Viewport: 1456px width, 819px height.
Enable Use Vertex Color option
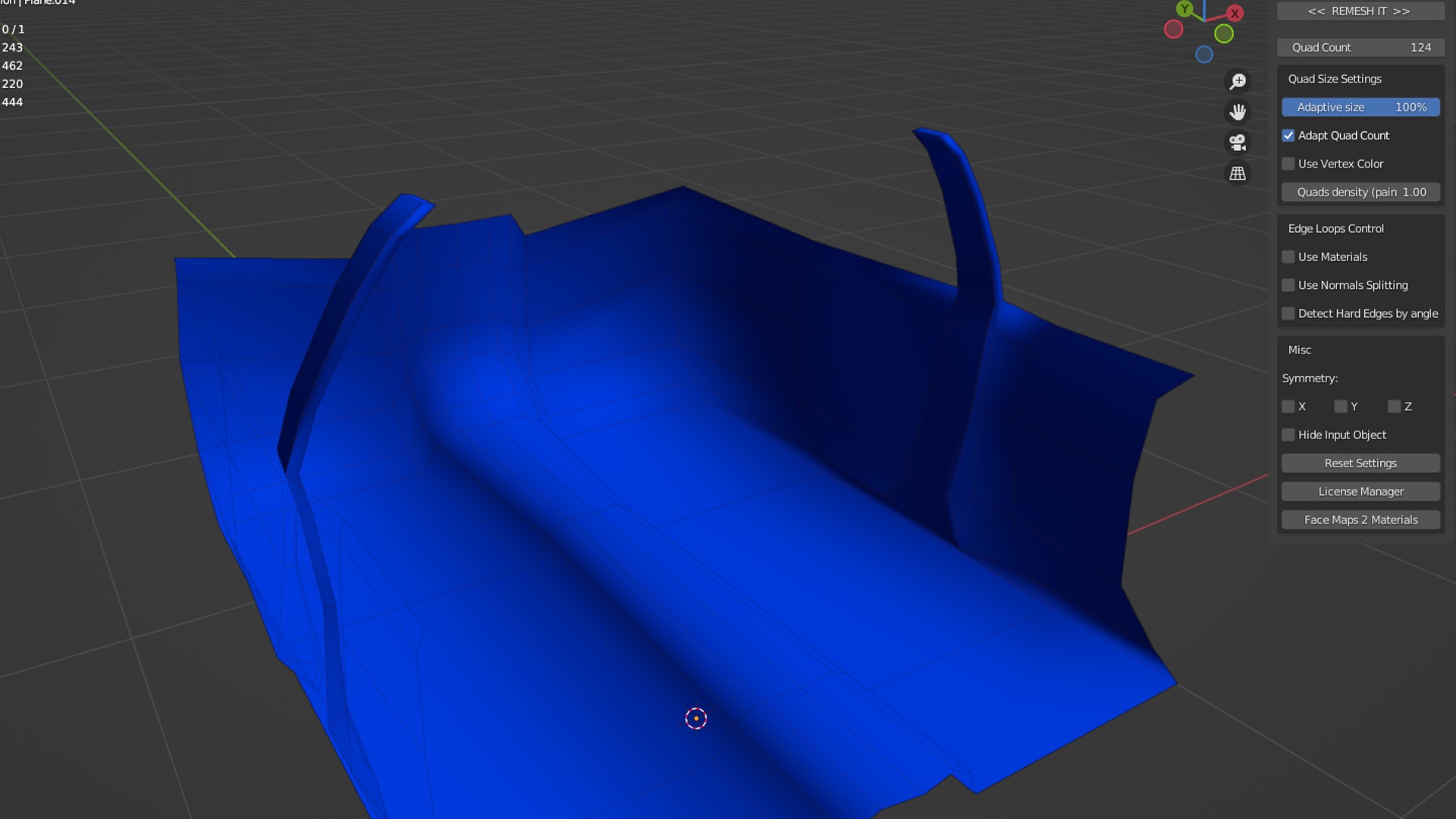point(1288,164)
